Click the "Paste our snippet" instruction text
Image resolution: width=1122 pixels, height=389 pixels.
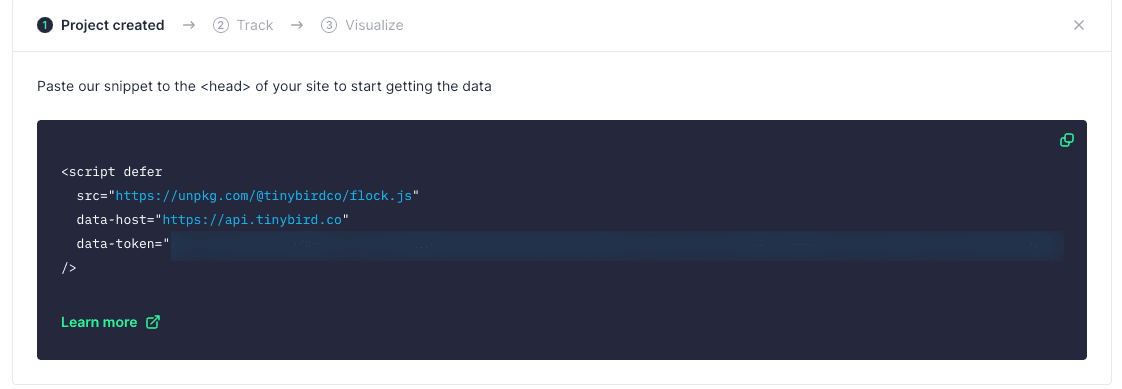(x=264, y=87)
